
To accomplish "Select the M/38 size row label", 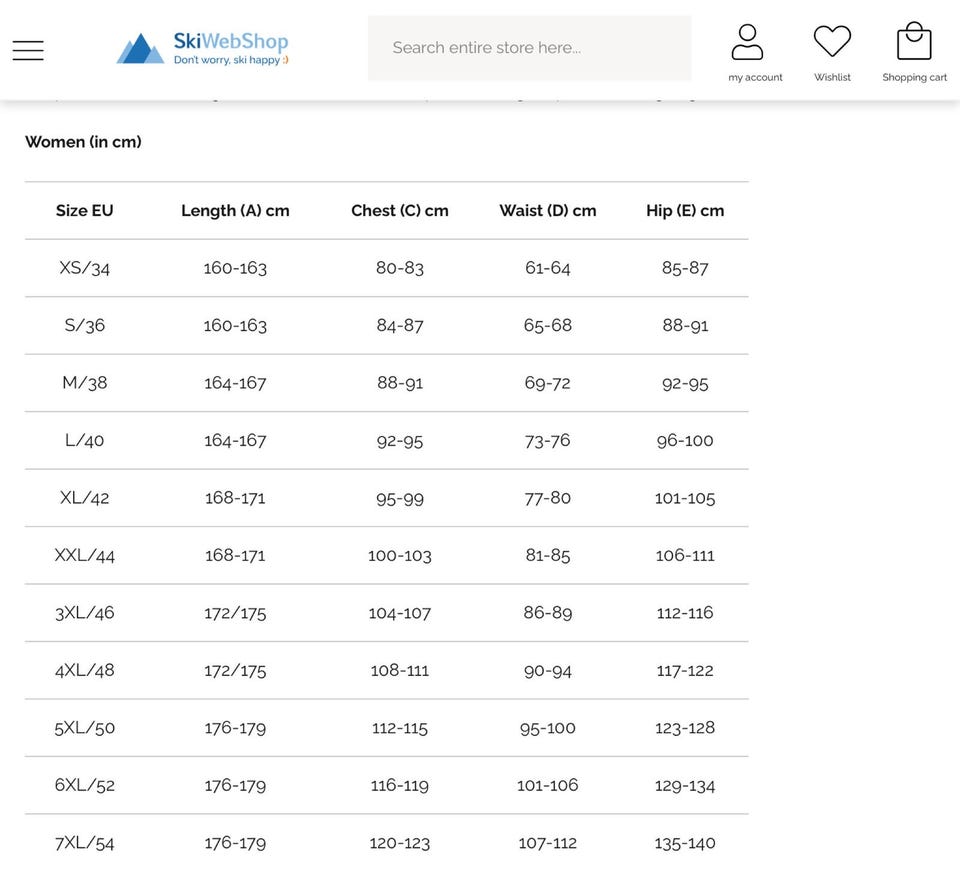I will click(85, 383).
